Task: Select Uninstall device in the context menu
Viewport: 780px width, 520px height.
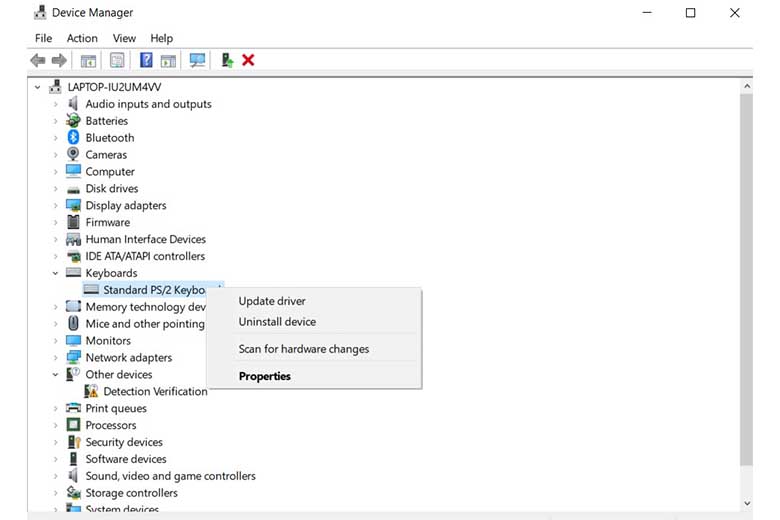Action: [x=277, y=322]
